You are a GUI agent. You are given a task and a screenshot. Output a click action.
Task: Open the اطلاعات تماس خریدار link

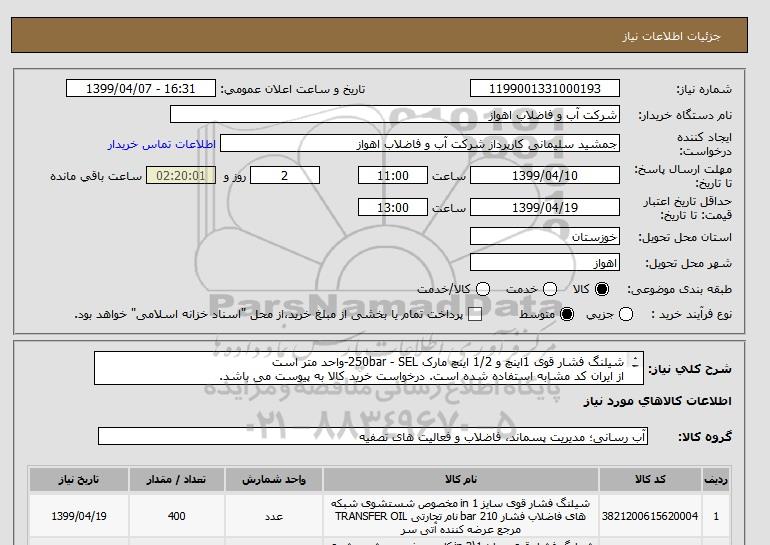[x=162, y=144]
